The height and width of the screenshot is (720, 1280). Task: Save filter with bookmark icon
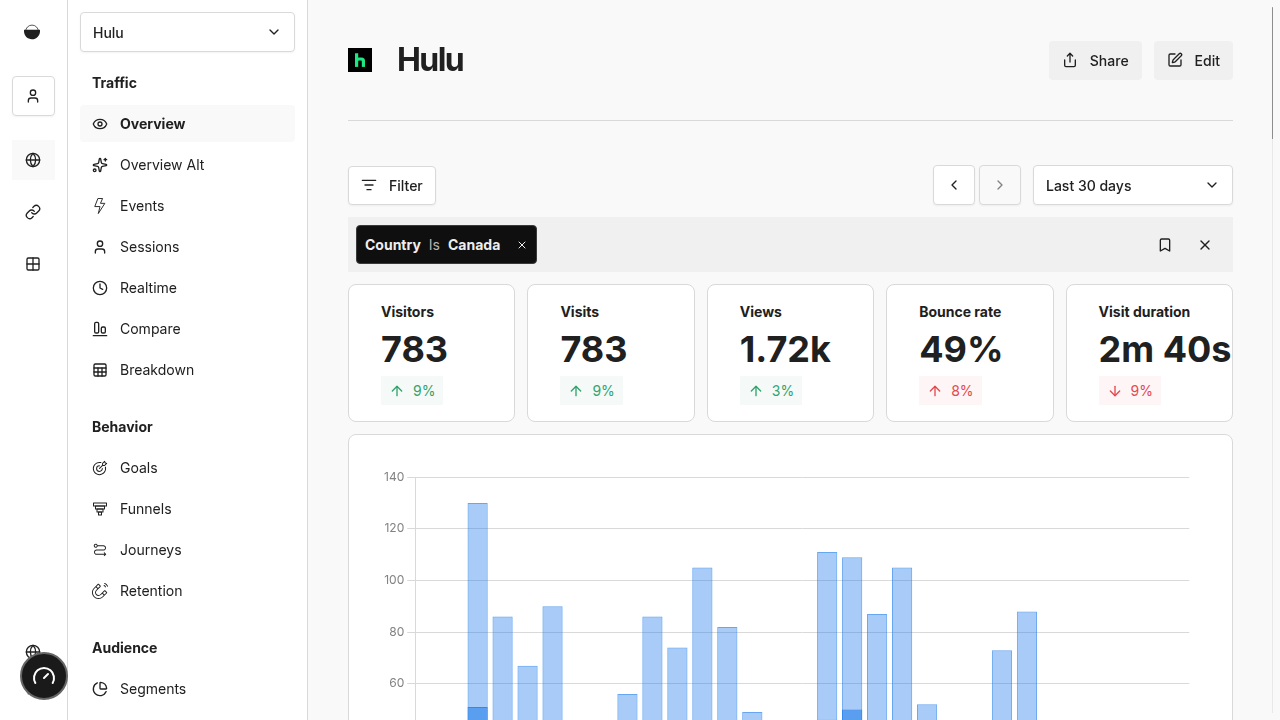pos(1165,245)
